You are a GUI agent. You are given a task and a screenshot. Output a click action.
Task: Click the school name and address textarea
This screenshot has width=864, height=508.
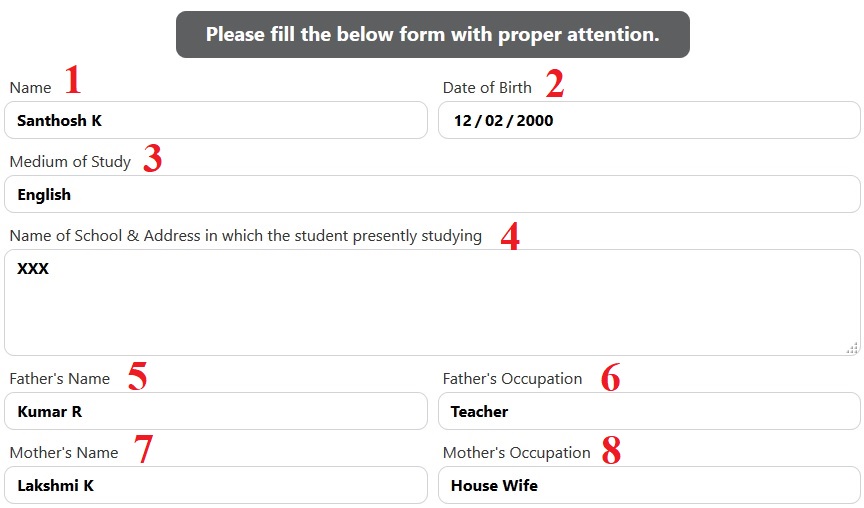432,302
